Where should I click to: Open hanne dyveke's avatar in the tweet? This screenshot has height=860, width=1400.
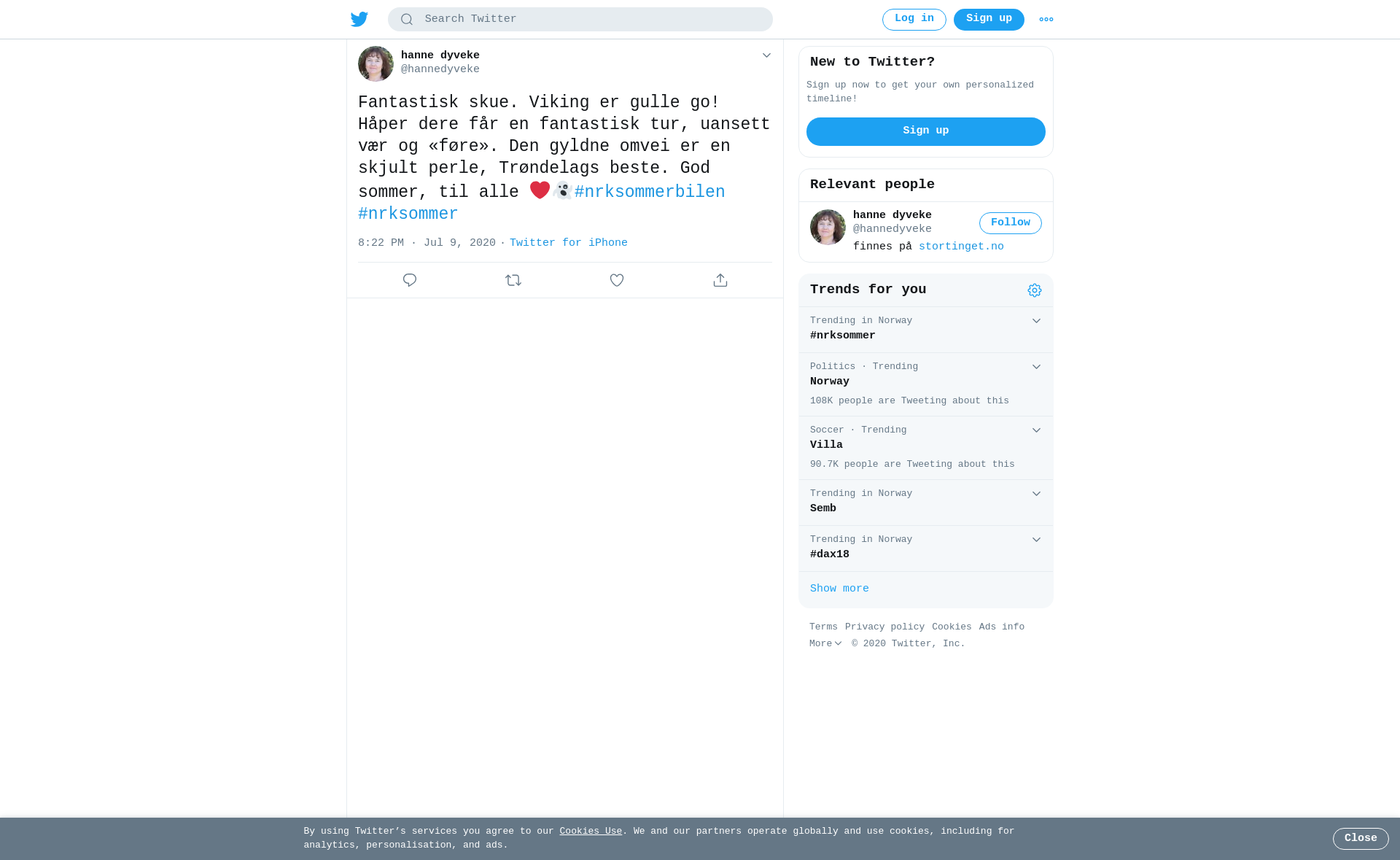tap(376, 63)
